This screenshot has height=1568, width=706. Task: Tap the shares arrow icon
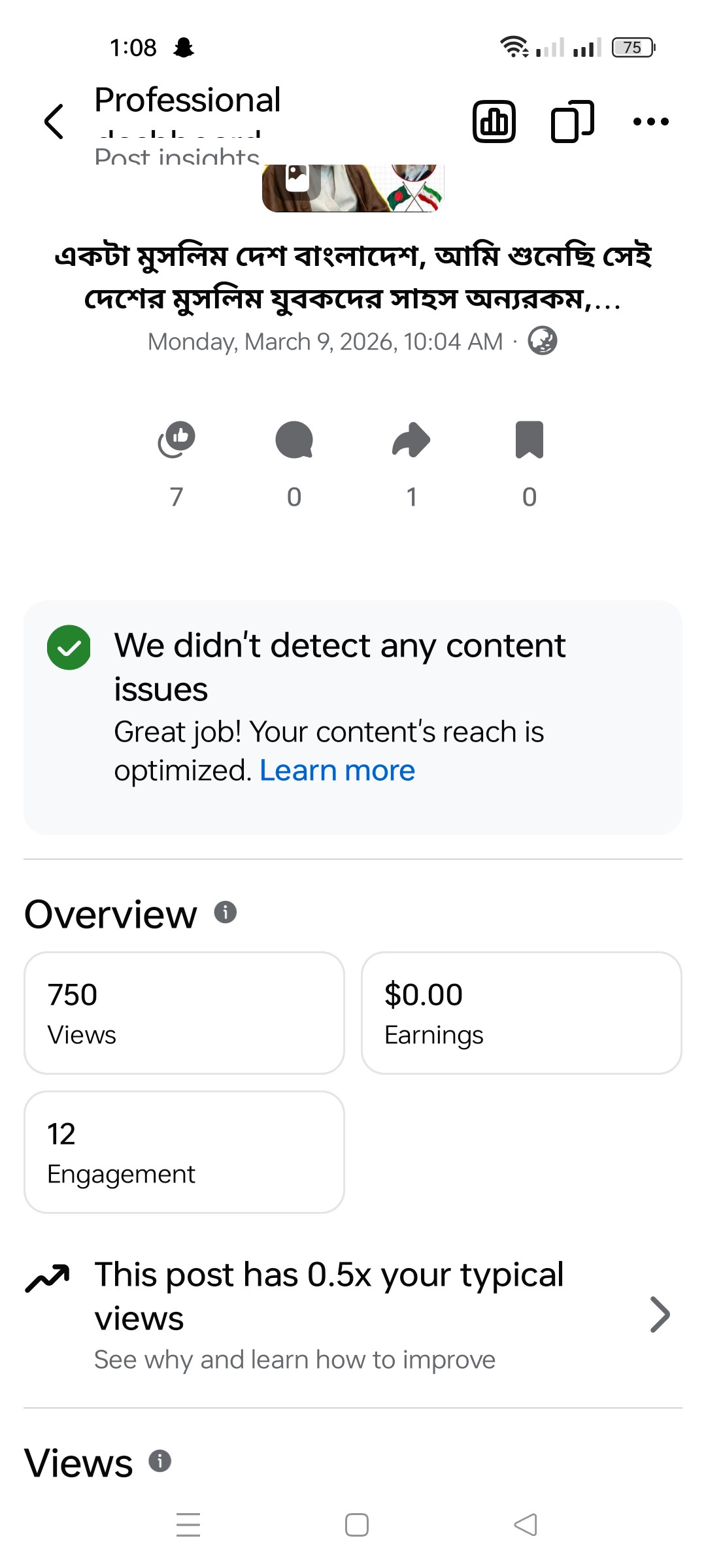(x=411, y=440)
